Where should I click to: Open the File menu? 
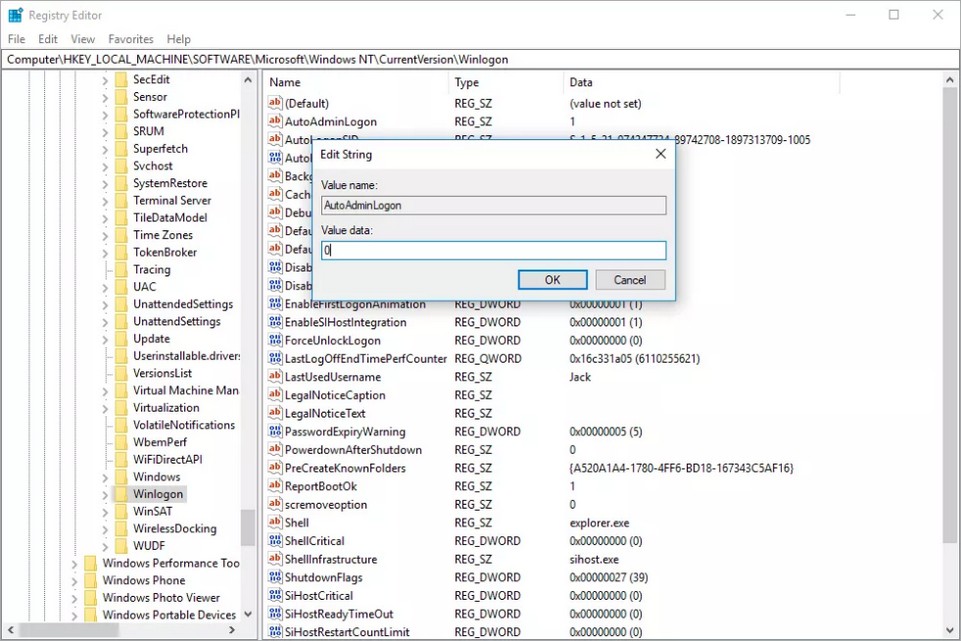point(17,39)
